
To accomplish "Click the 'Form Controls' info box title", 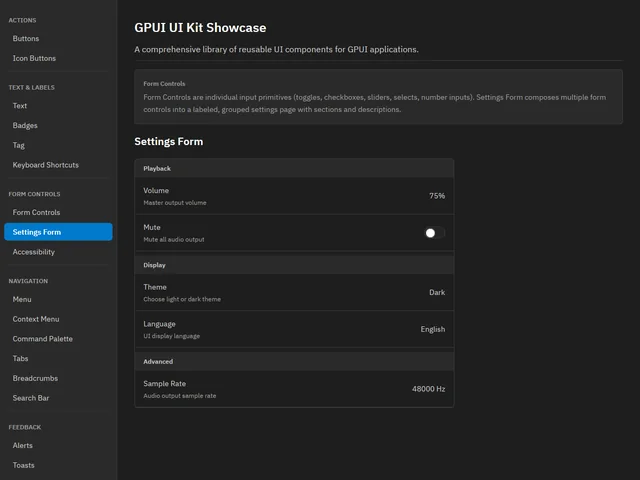I will 164,84.
